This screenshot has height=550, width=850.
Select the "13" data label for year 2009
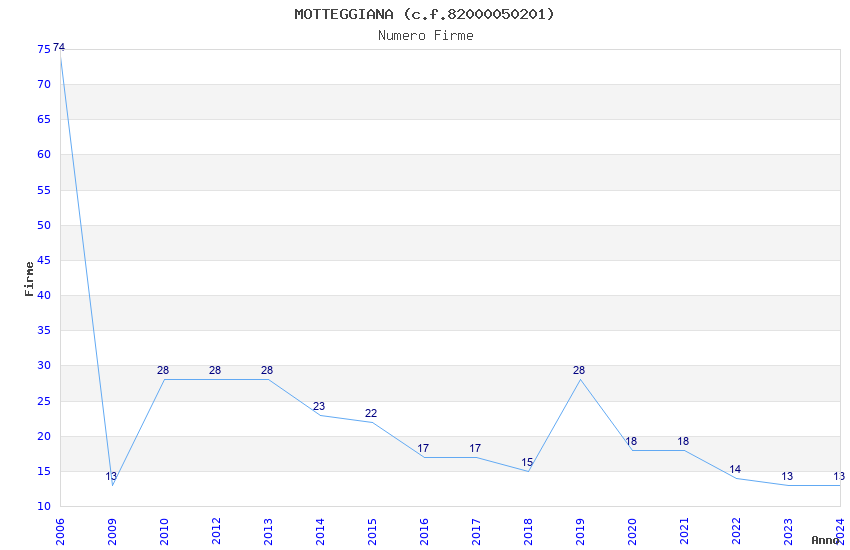click(111, 477)
